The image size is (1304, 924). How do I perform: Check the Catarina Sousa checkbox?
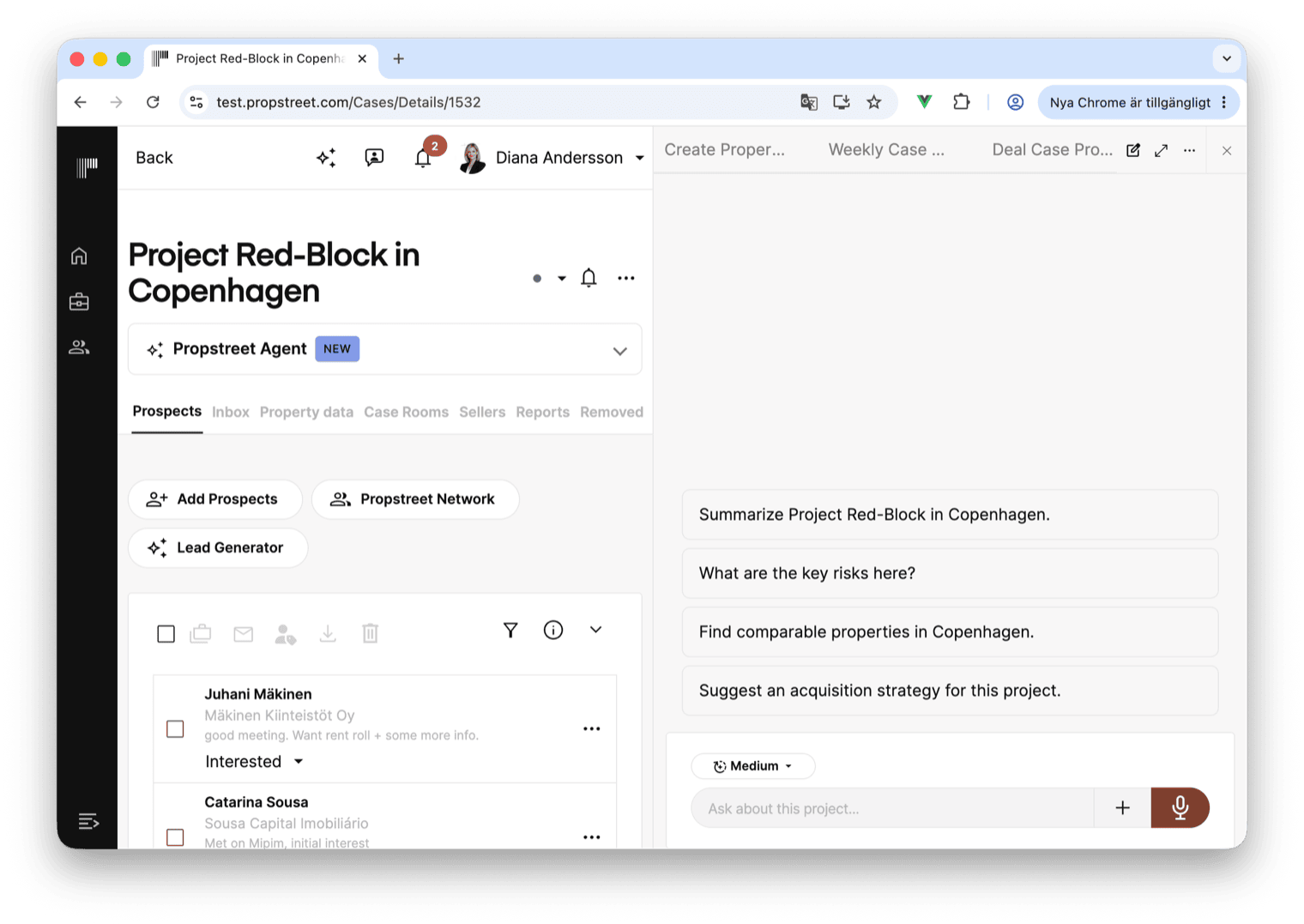pos(175,837)
